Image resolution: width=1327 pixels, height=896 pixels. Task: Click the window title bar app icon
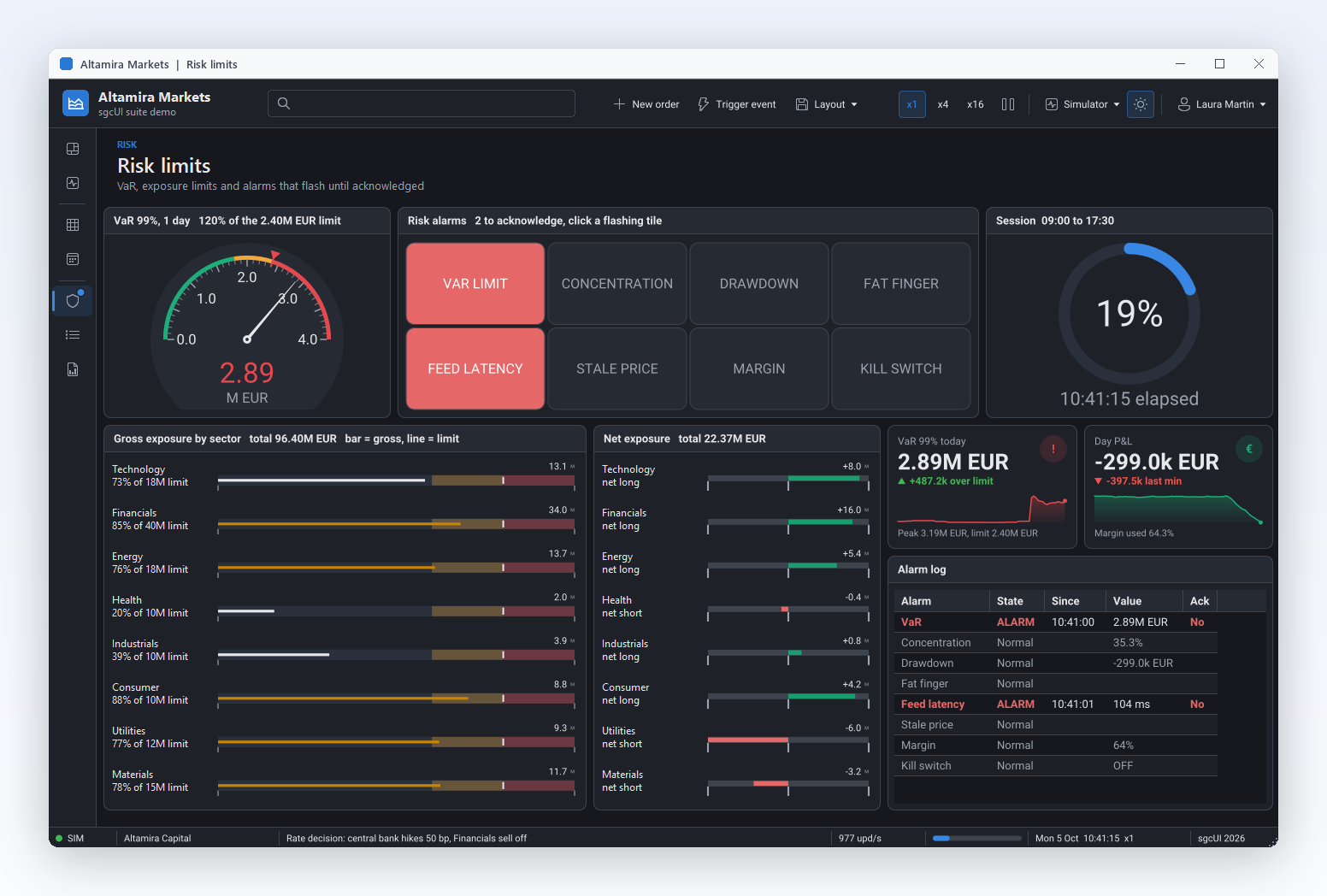[x=66, y=64]
